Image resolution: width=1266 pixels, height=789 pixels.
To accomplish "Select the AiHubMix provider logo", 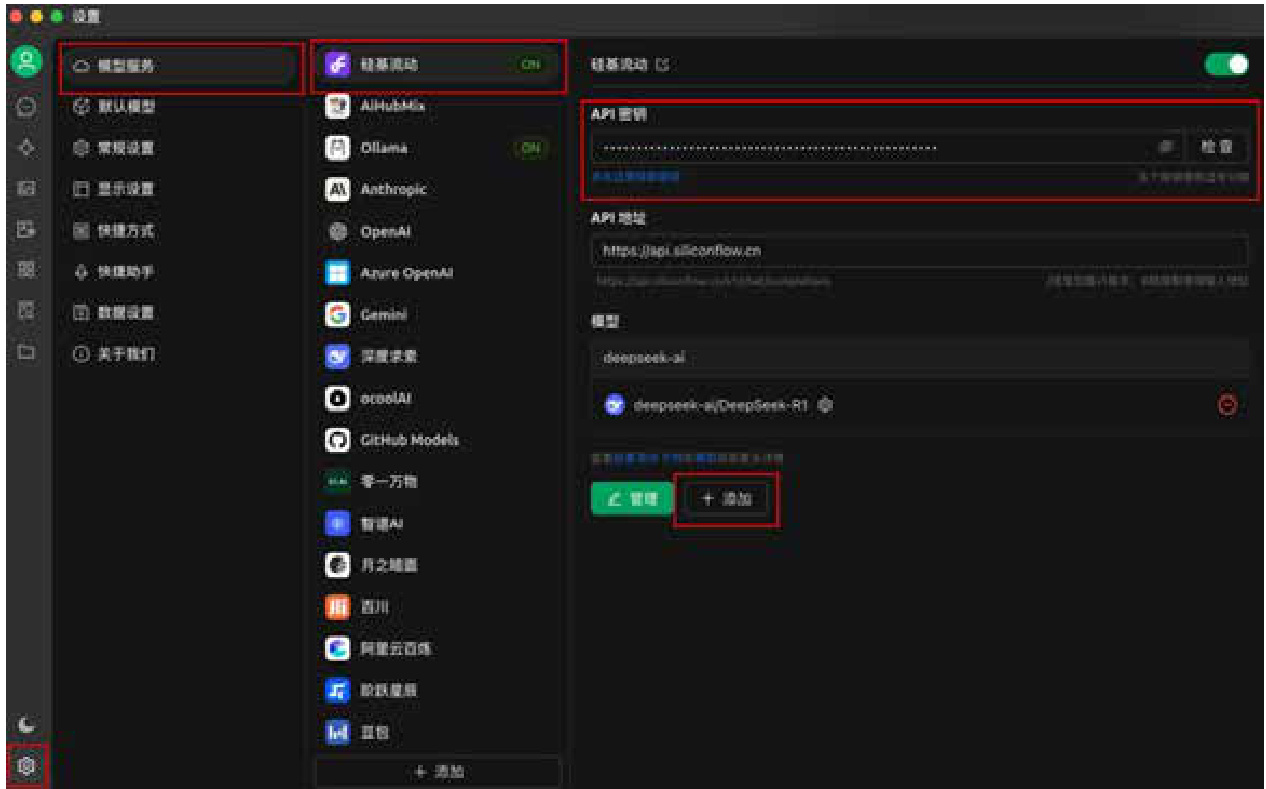I will [338, 106].
